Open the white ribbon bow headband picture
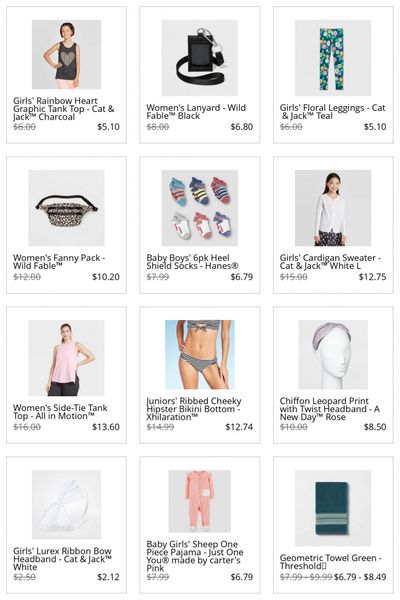This screenshot has height=600, width=400. [x=66, y=504]
